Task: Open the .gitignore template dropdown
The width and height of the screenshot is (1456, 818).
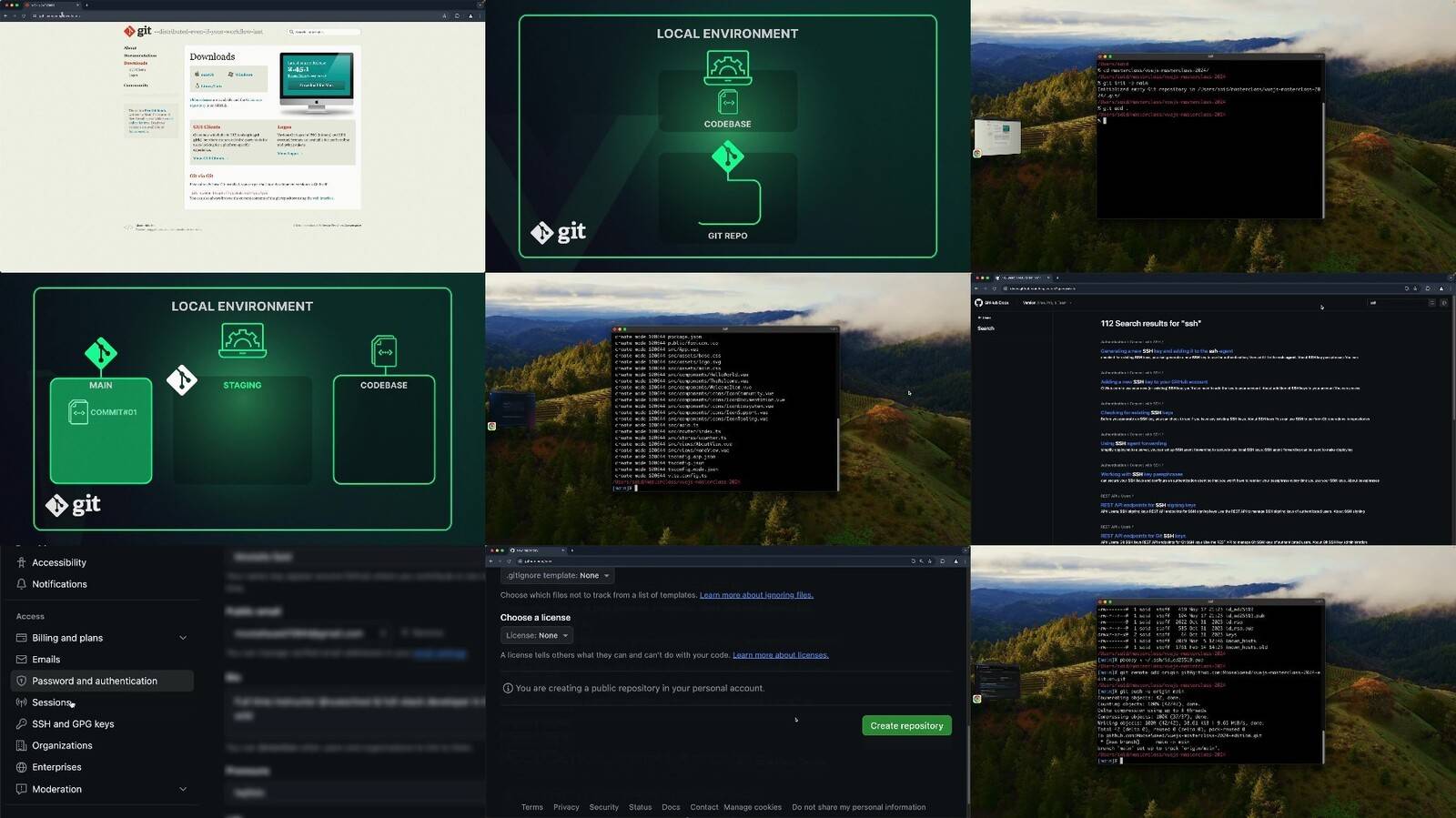Action: tap(558, 575)
